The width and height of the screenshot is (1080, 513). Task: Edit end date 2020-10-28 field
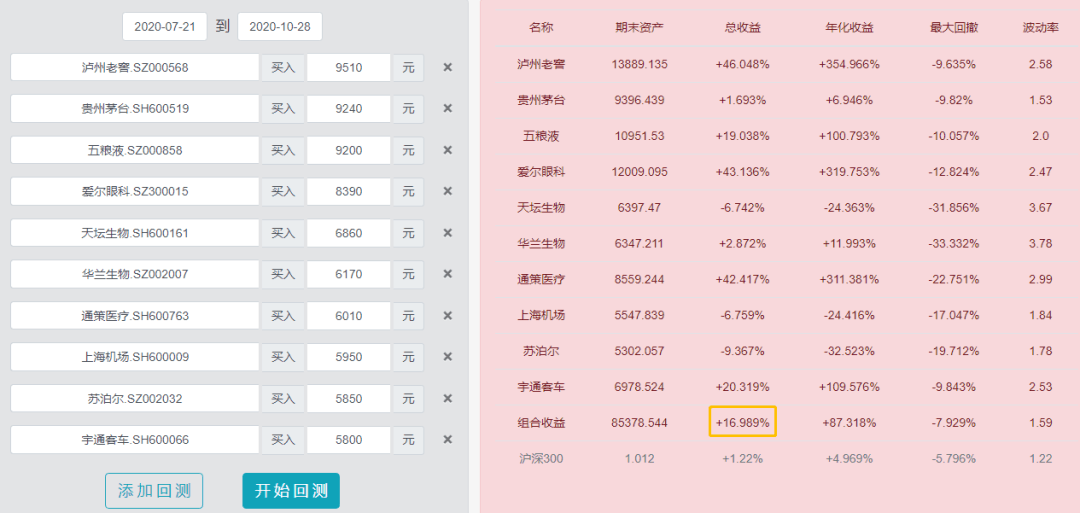click(280, 27)
